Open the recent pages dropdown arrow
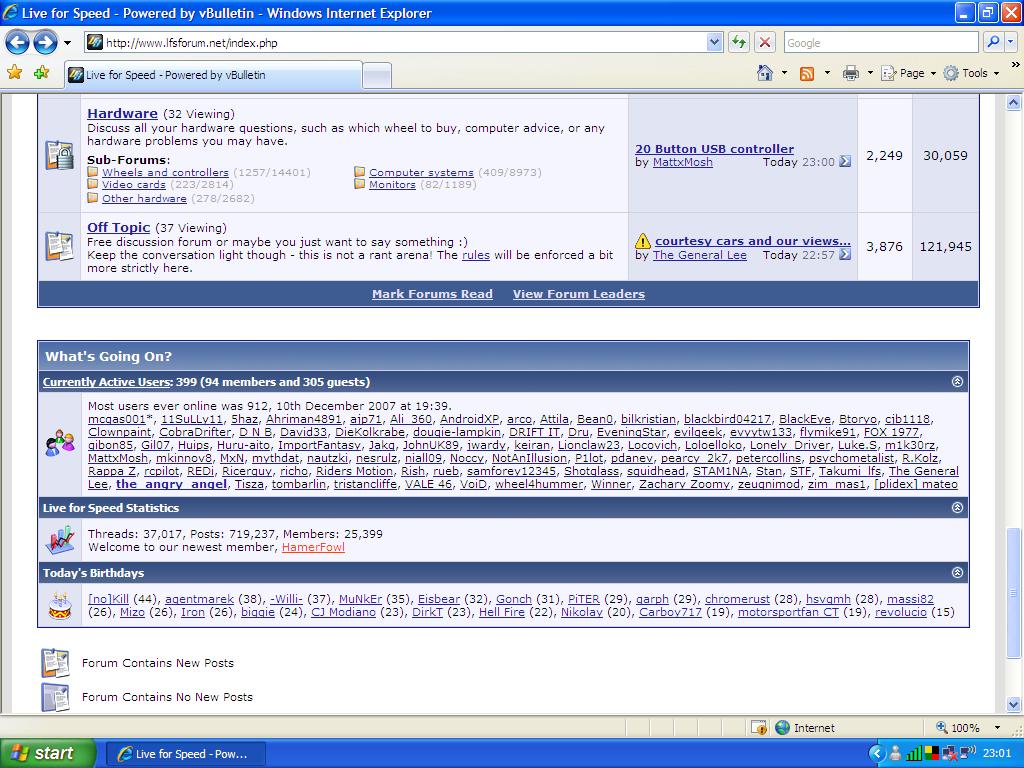This screenshot has width=1024, height=768. point(67,43)
